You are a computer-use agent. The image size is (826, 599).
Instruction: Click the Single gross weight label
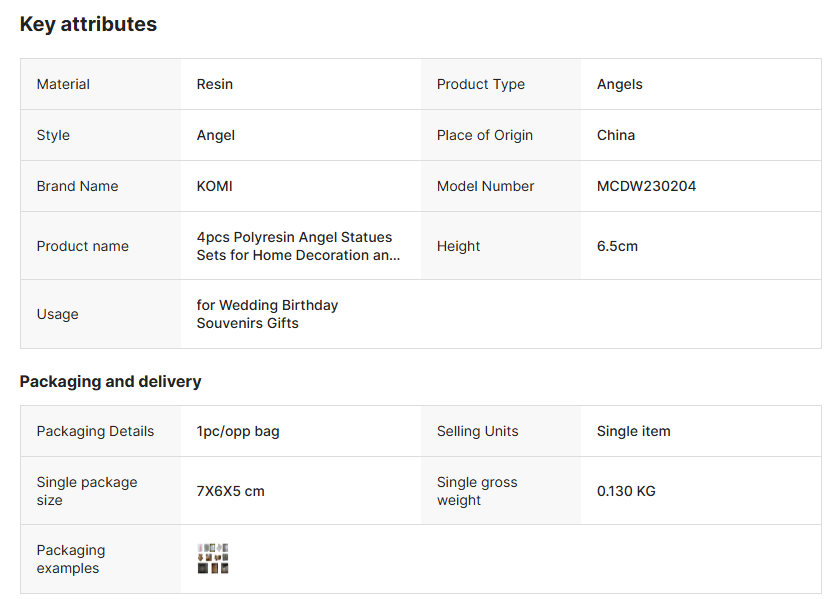(x=477, y=491)
